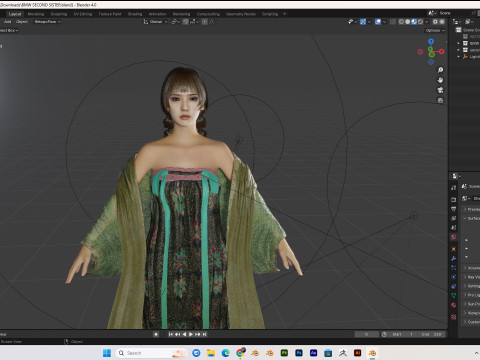Open the Texture Paint workspace tab

(110, 14)
